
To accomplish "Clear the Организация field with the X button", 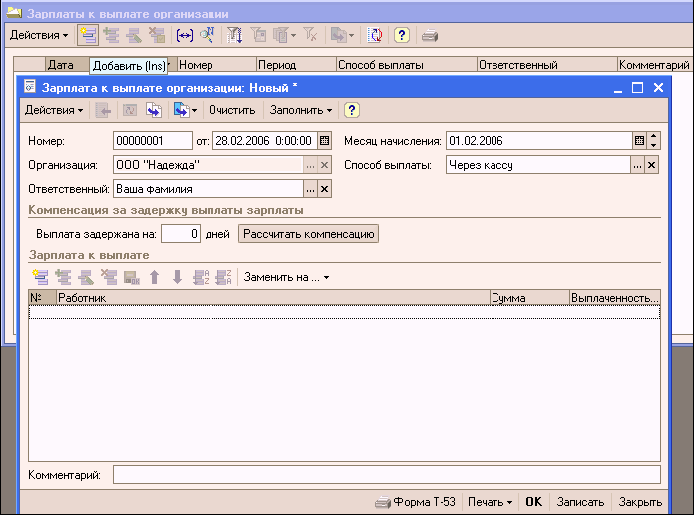I will tap(324, 165).
